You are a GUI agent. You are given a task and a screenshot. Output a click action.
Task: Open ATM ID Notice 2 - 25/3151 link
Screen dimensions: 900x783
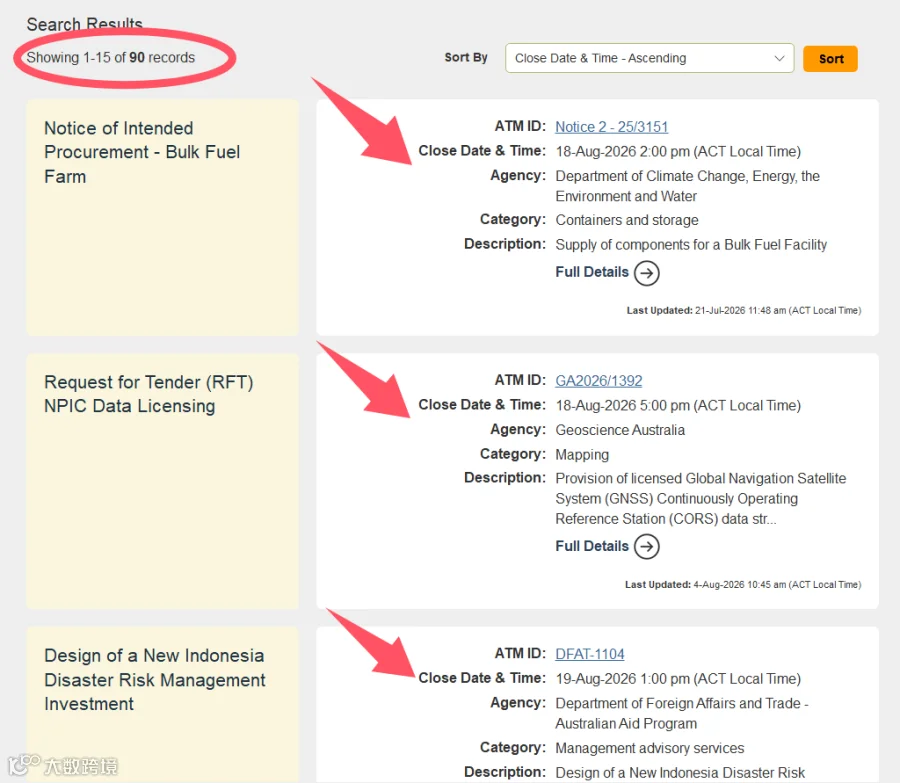click(611, 127)
